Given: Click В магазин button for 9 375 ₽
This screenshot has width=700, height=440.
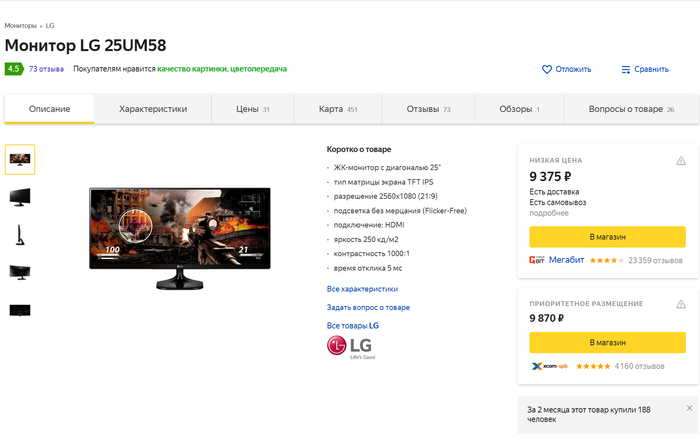Looking at the screenshot, I should pos(607,237).
